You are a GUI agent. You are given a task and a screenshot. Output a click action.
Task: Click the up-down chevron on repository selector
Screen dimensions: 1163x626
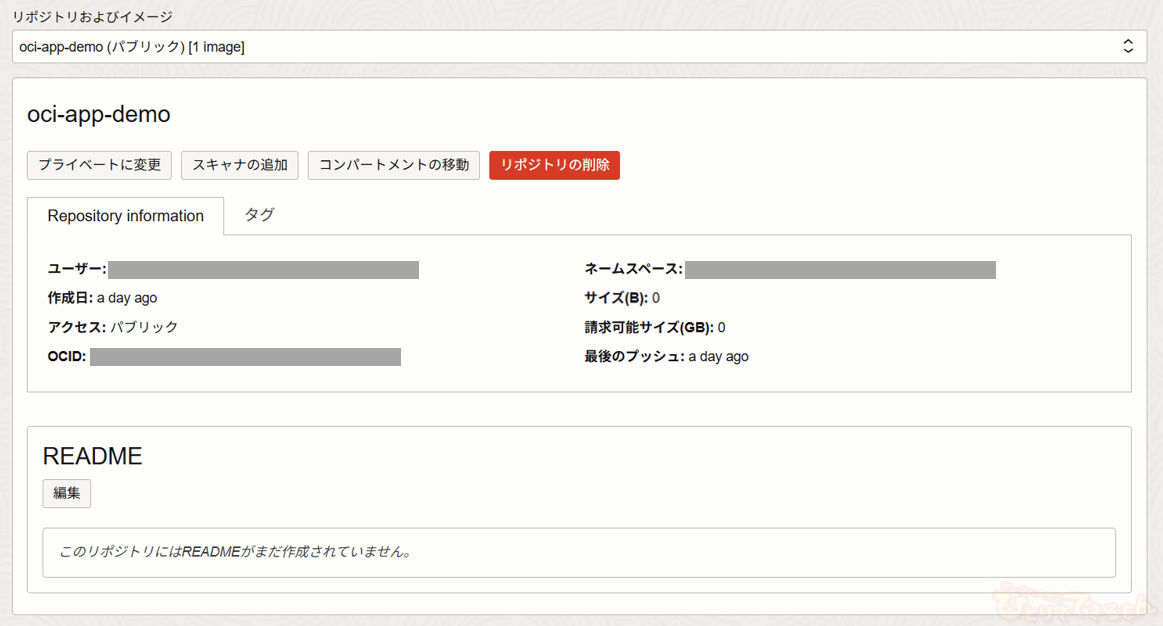tap(1128, 46)
